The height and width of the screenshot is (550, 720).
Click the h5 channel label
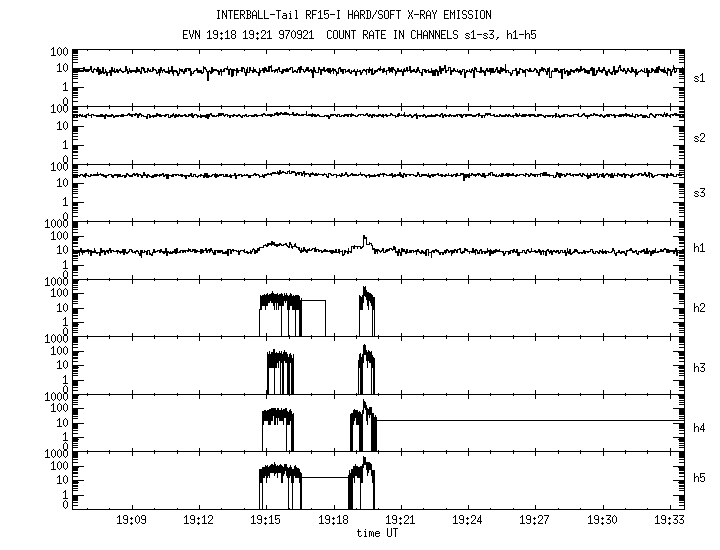click(701, 480)
